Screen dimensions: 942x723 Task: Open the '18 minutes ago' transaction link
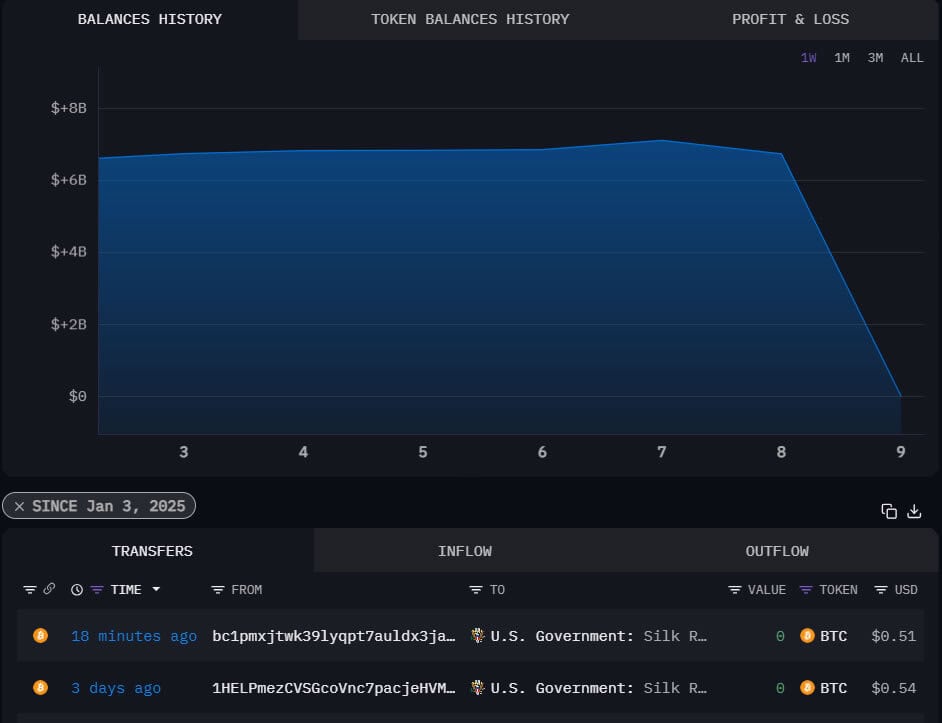tap(134, 636)
